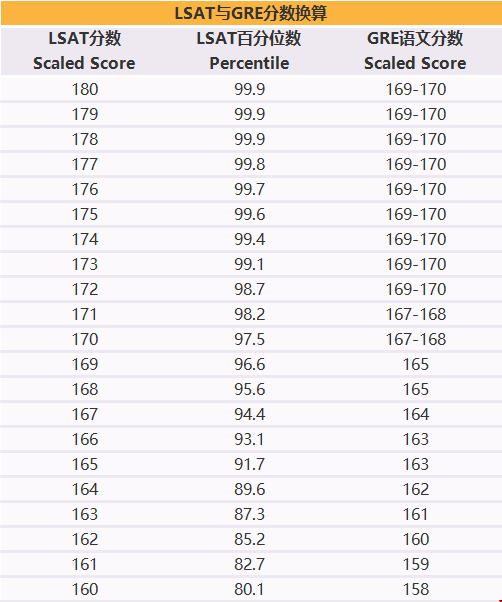Viewport: 502px width, 602px height.
Task: Select the GRE score 162 cell
Action: pos(416,489)
